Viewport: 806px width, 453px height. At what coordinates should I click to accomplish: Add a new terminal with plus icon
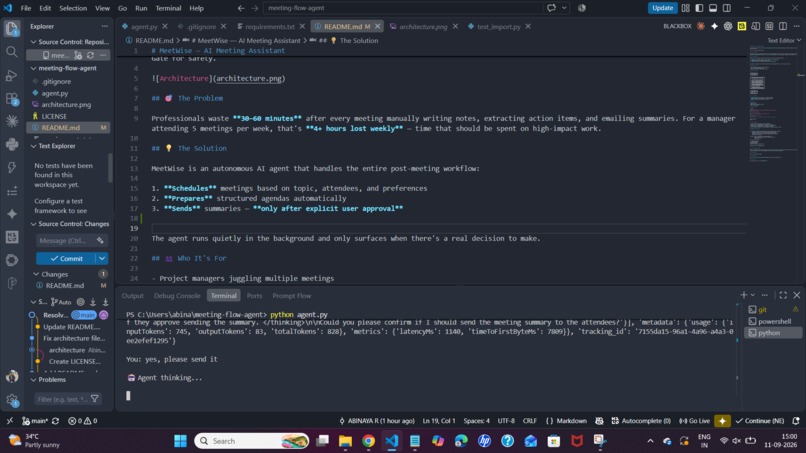743,295
